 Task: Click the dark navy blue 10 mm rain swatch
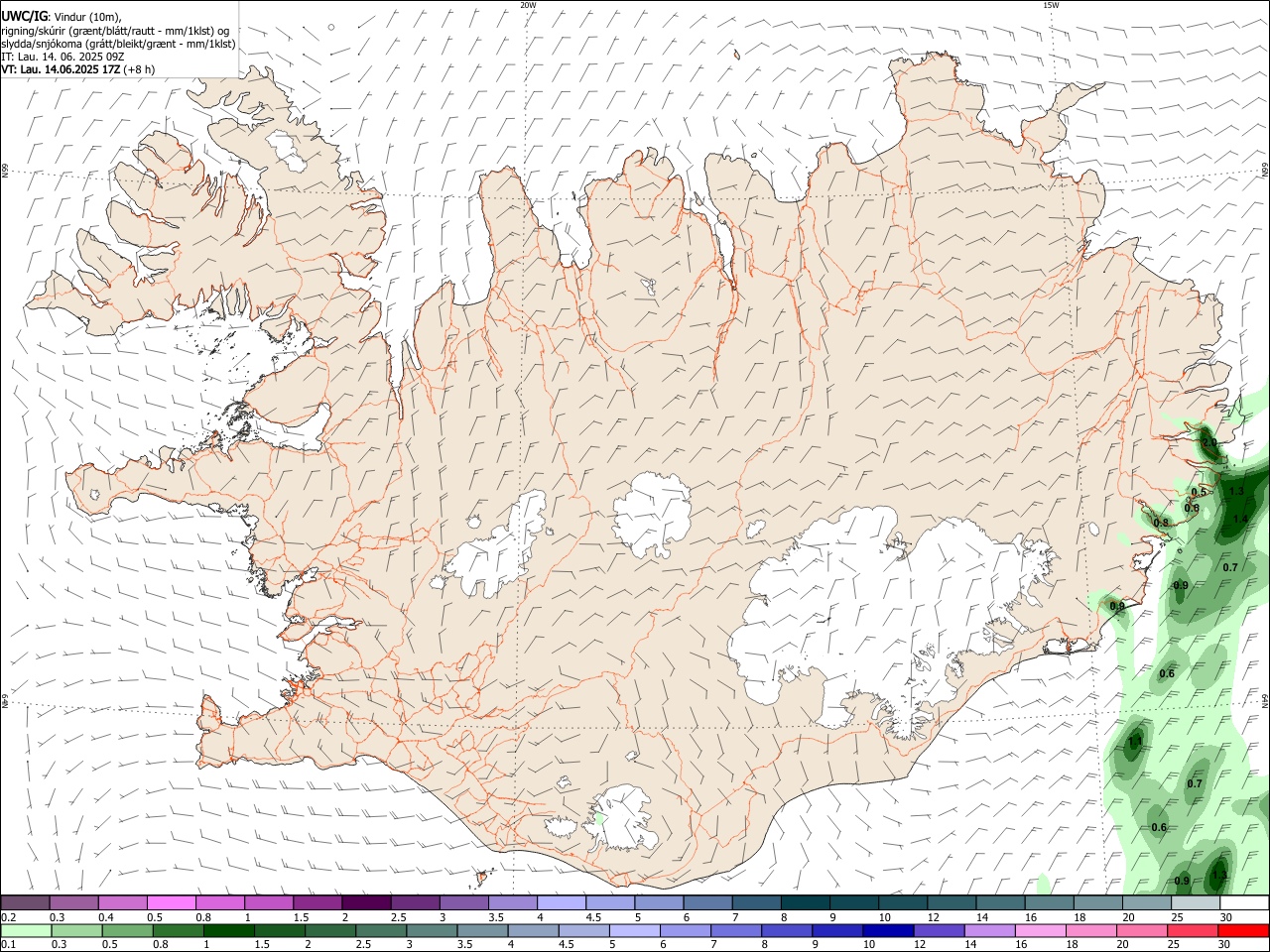click(x=886, y=930)
